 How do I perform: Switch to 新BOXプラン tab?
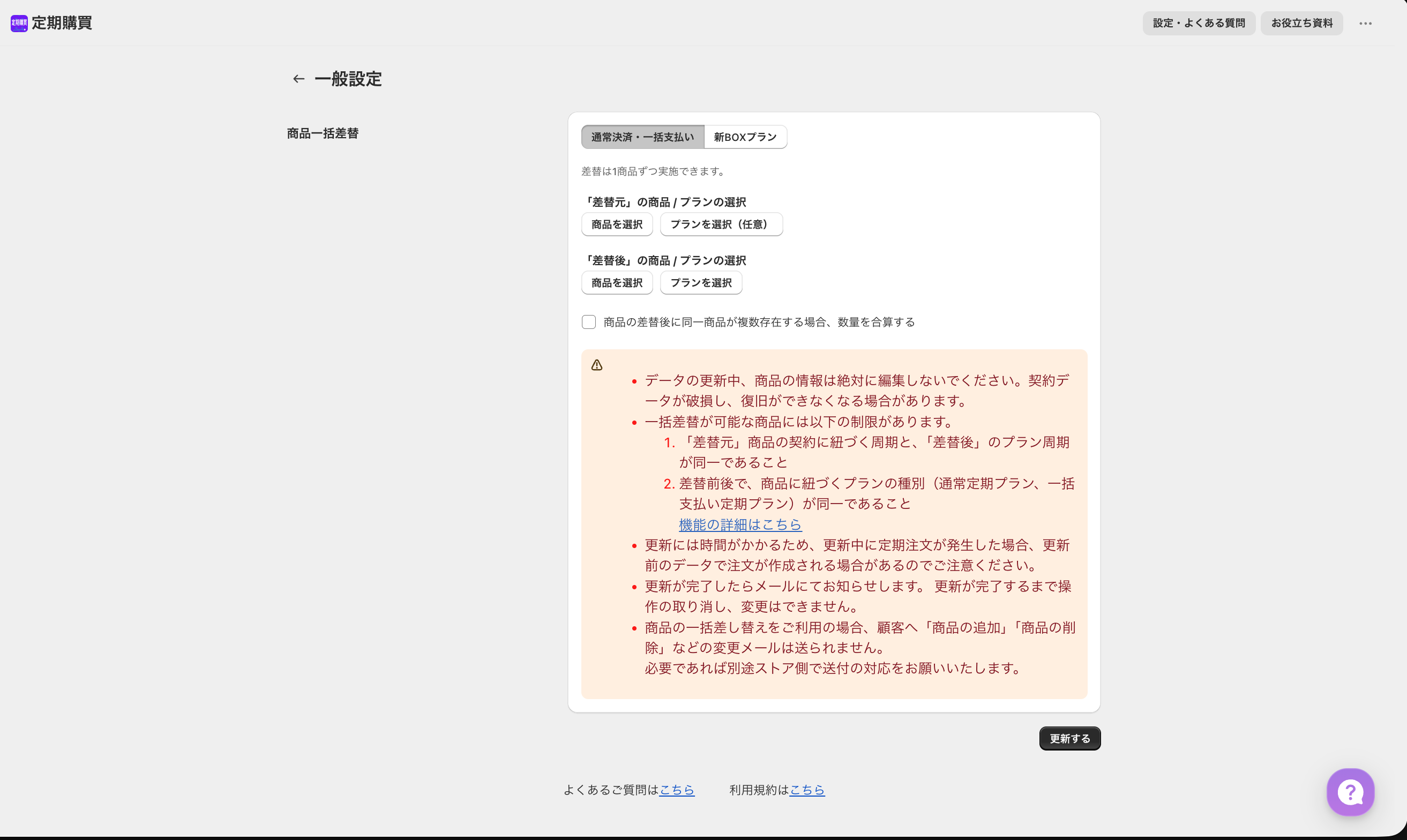coord(745,137)
